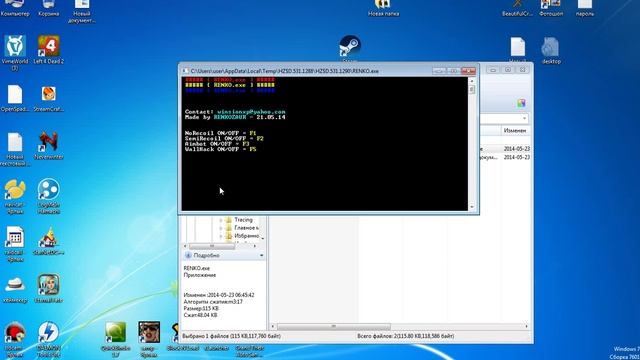Screen dimensions: 640x360
Task: Open the Новая папка desktop folder
Action: coord(383,8)
